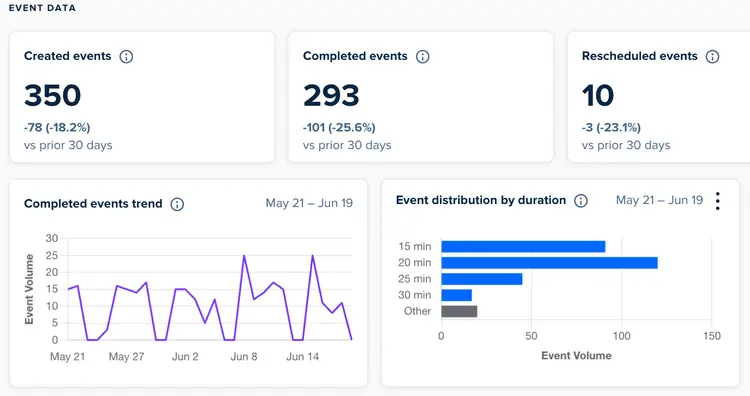Select the 20 min duration bar

click(x=550, y=263)
